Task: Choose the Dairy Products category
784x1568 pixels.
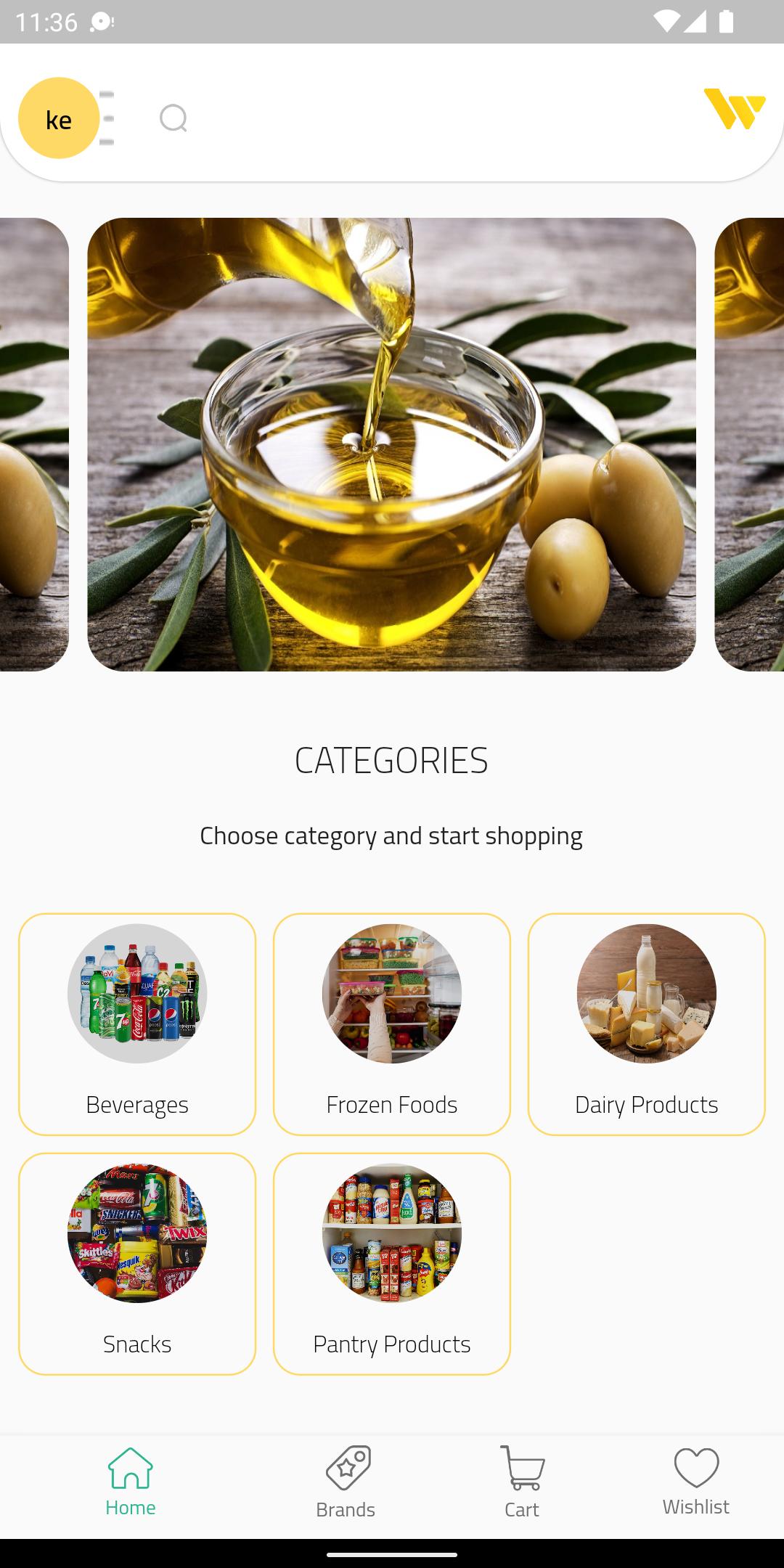Action: [647, 1024]
